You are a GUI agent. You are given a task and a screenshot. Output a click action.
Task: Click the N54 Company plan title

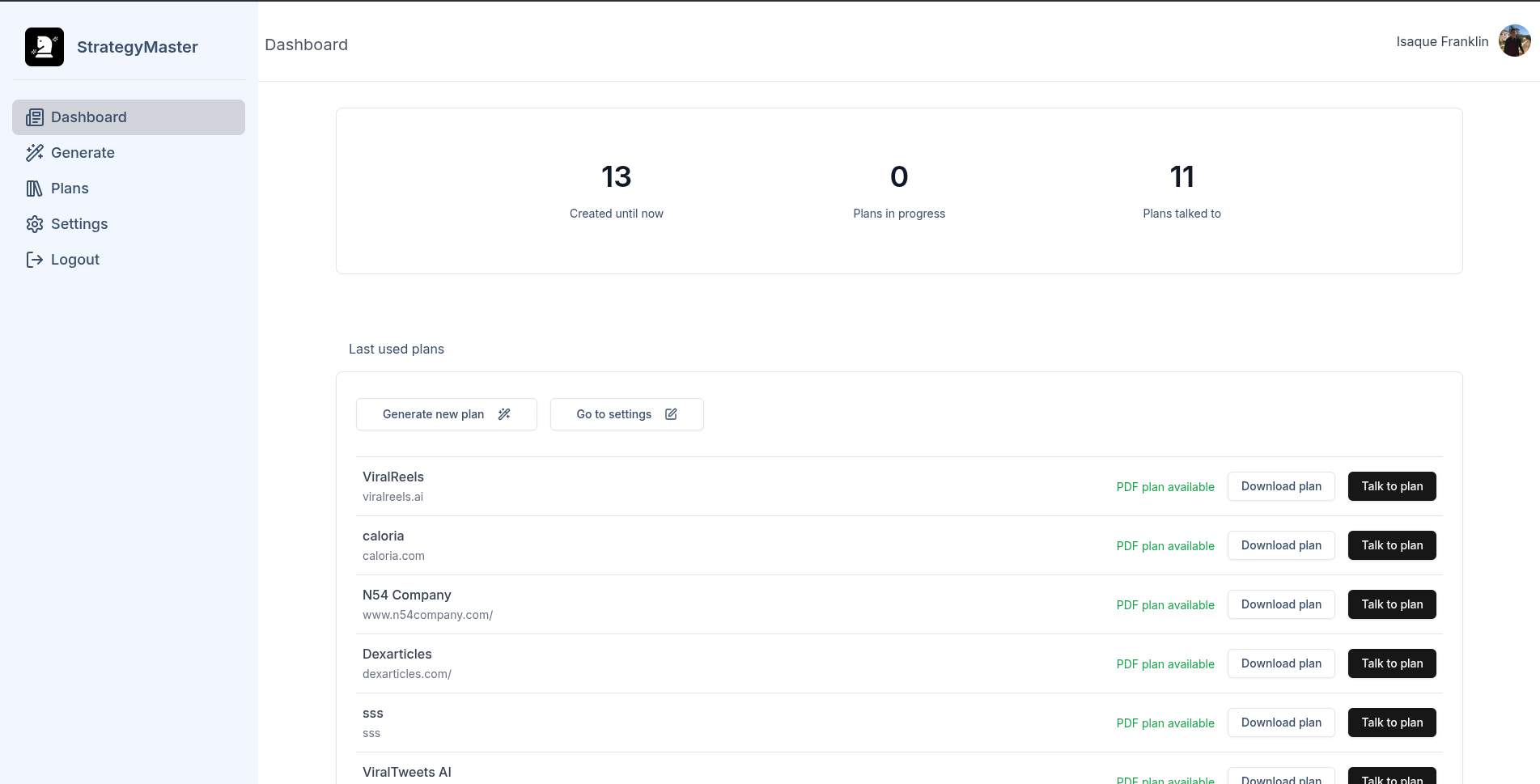(x=407, y=595)
